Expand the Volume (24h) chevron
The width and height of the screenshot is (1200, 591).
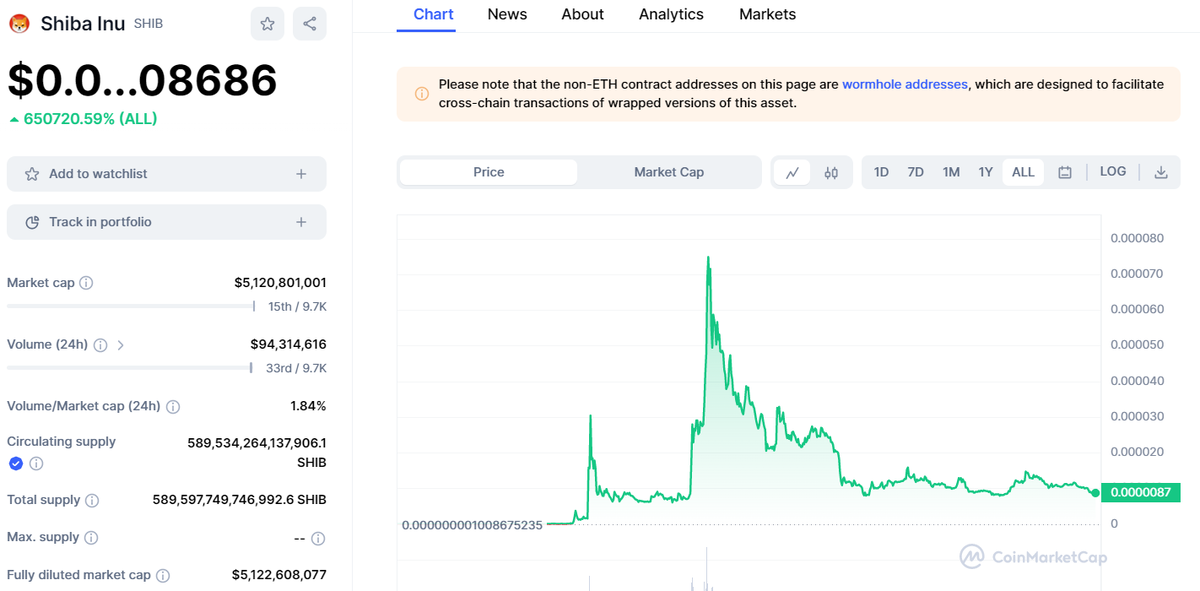(x=121, y=345)
